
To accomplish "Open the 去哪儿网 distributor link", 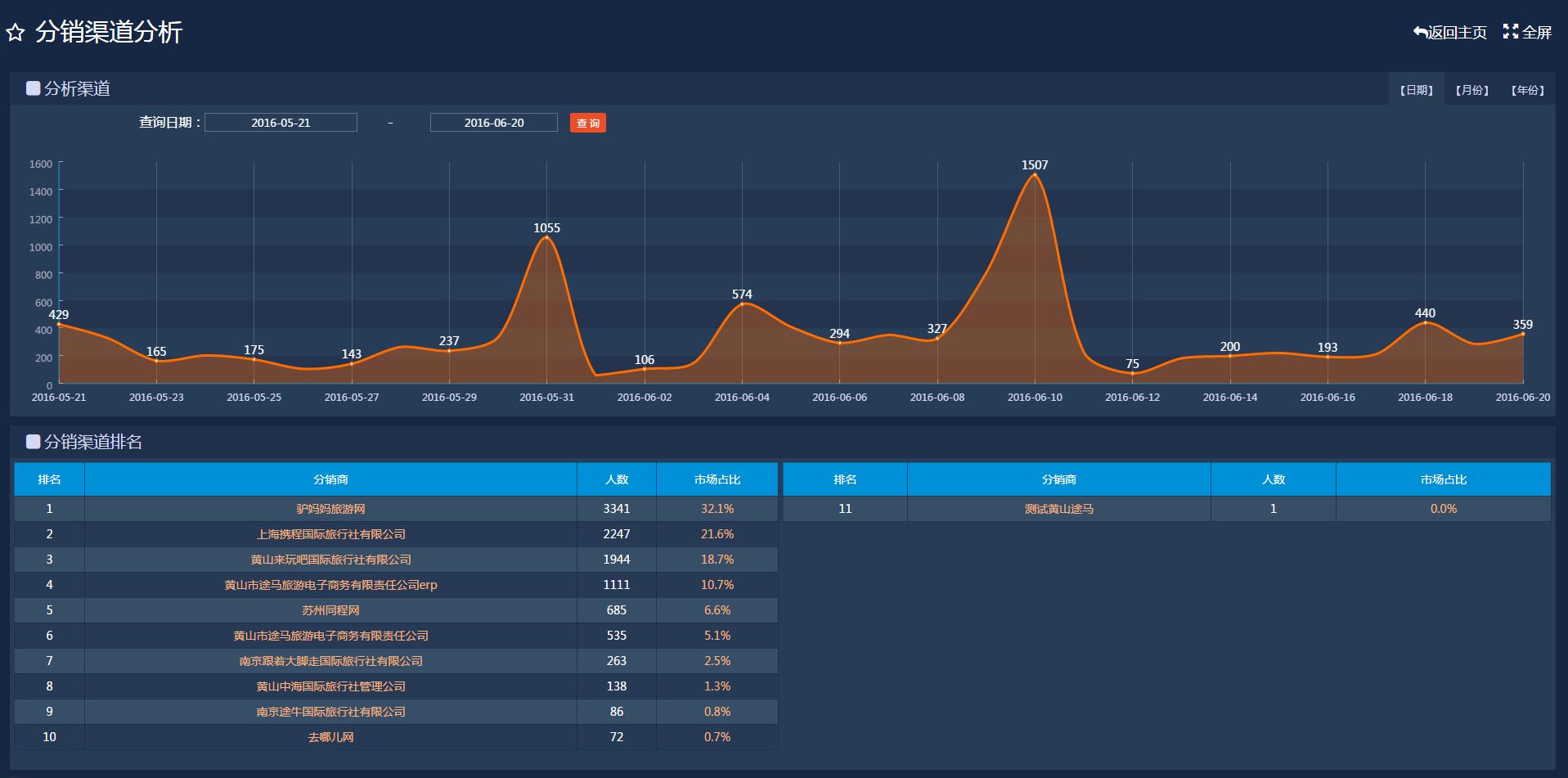I will [x=330, y=737].
